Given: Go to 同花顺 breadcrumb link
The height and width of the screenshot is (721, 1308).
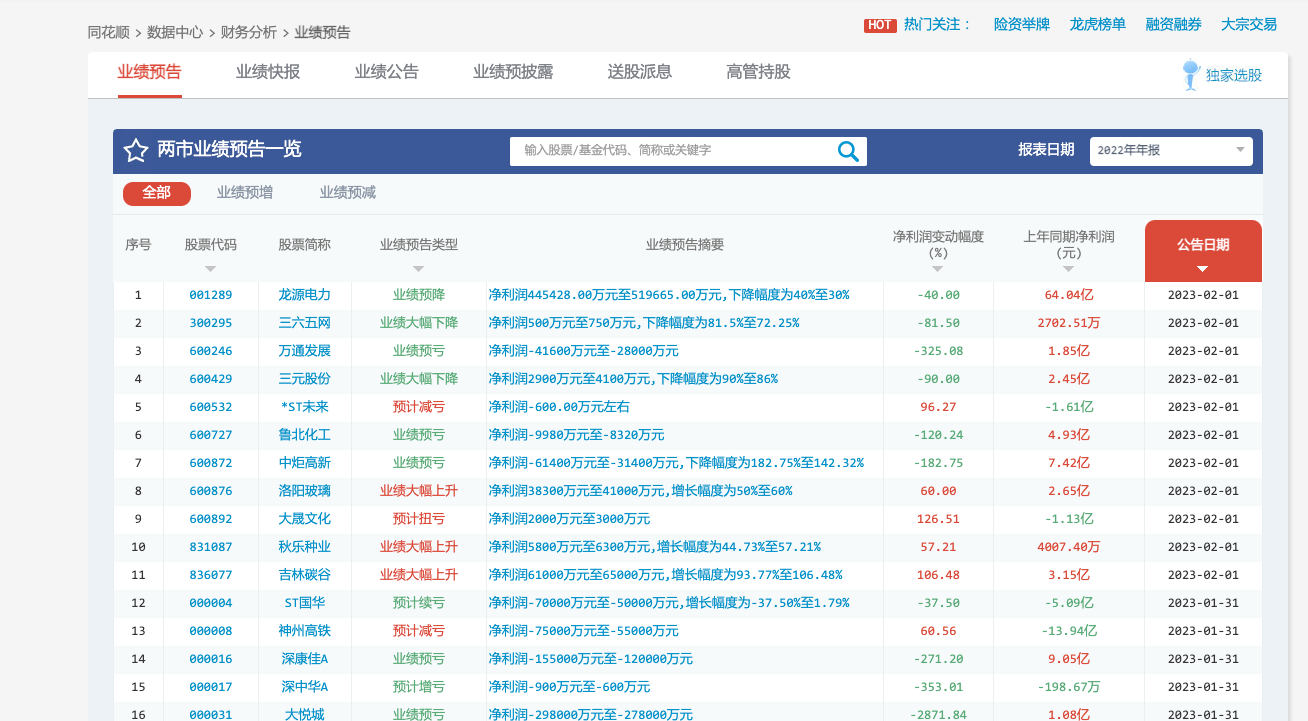Looking at the screenshot, I should [108, 32].
